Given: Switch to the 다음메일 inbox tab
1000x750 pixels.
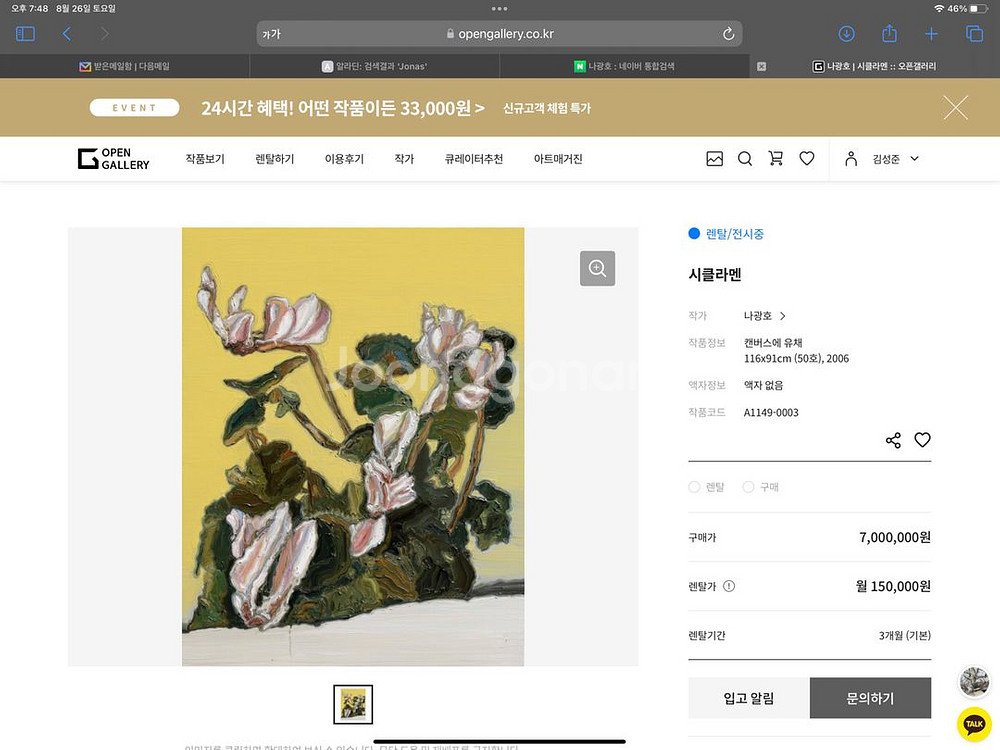Looking at the screenshot, I should tap(125, 66).
